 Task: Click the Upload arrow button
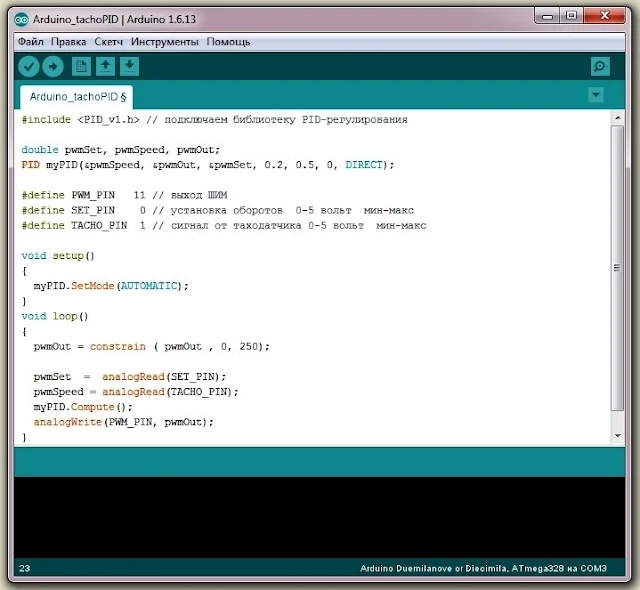pos(53,67)
